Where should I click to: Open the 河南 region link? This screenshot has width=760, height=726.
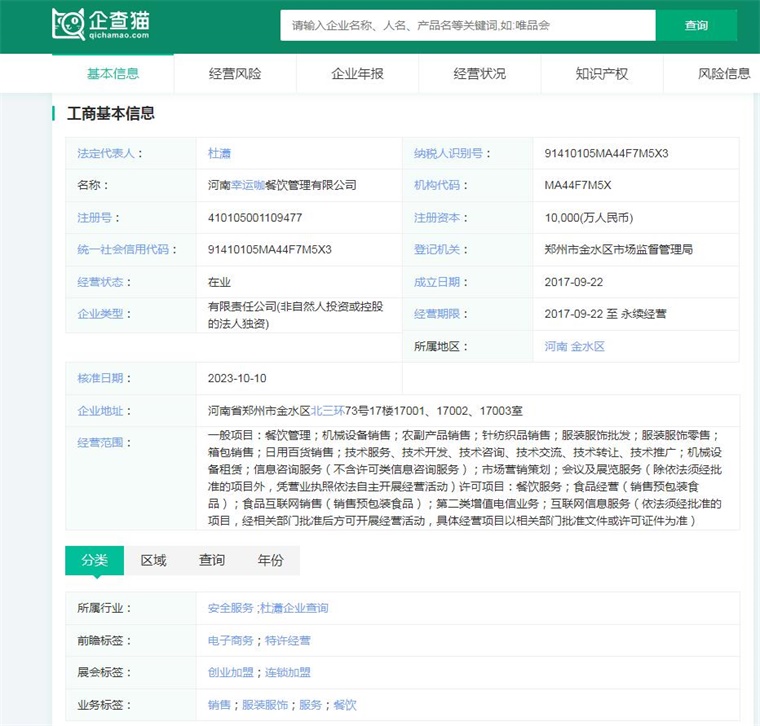(555, 347)
